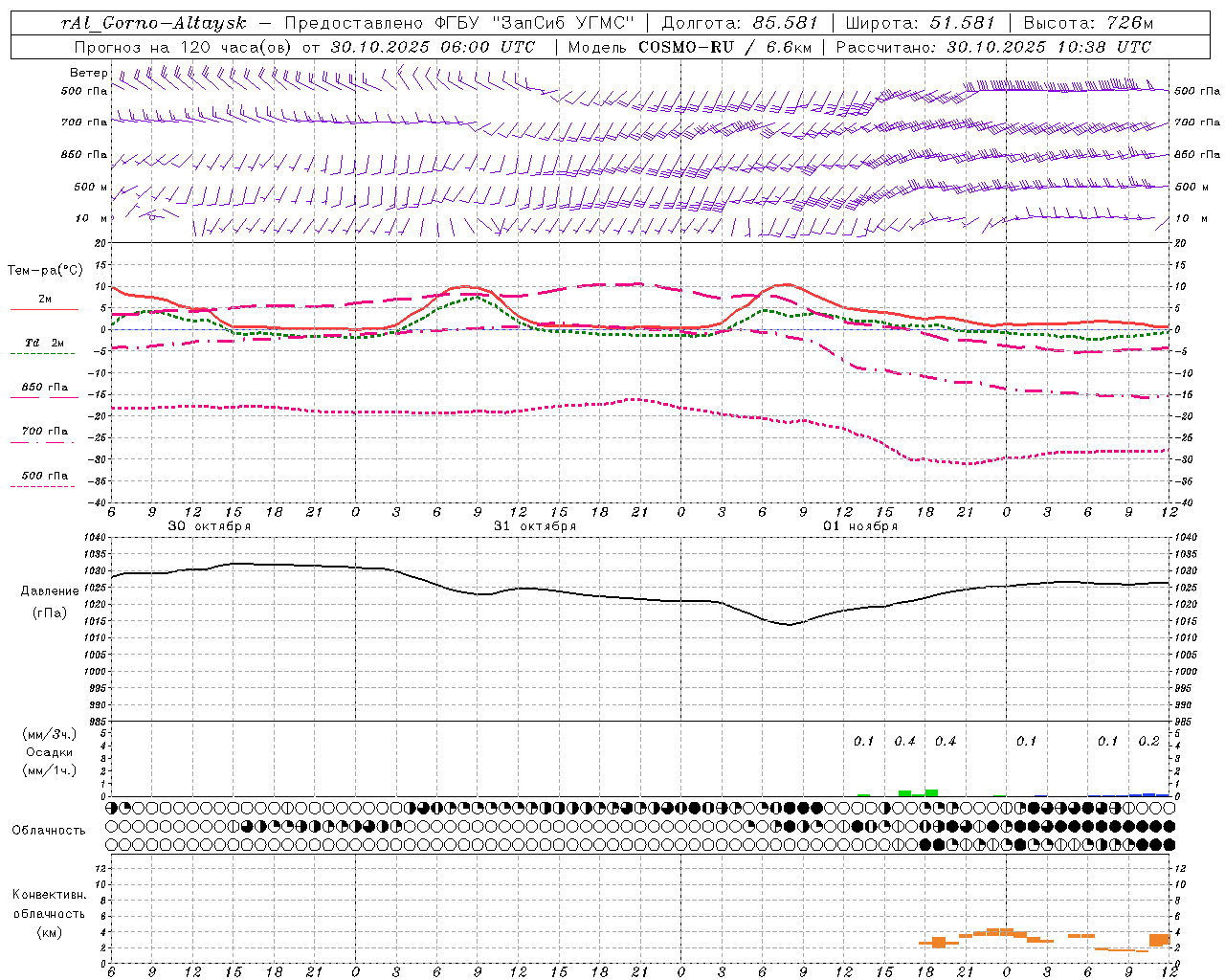
Task: Click the Осадки precipitation label
Action: (x=50, y=752)
